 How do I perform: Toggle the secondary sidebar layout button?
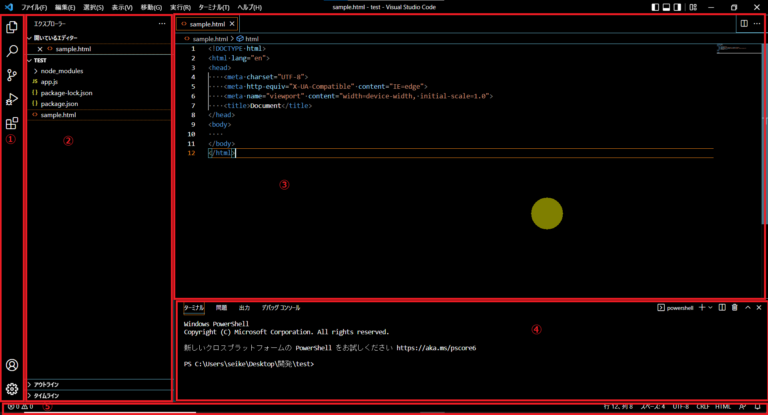pos(681,7)
